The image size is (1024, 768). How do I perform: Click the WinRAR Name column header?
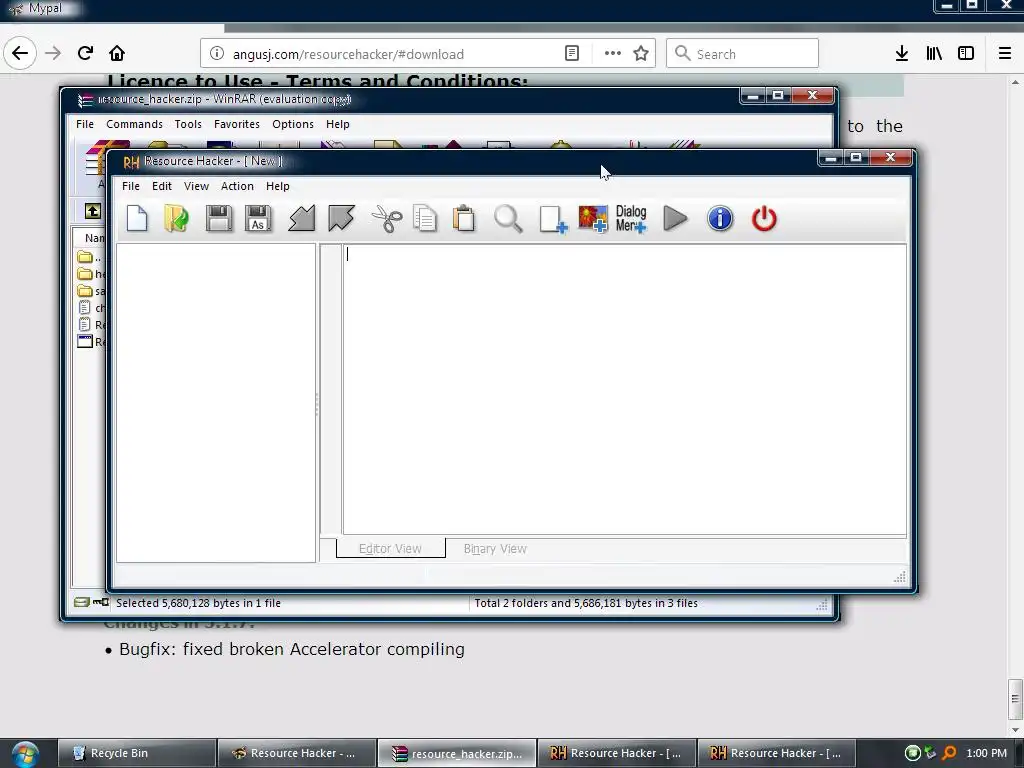[90, 238]
